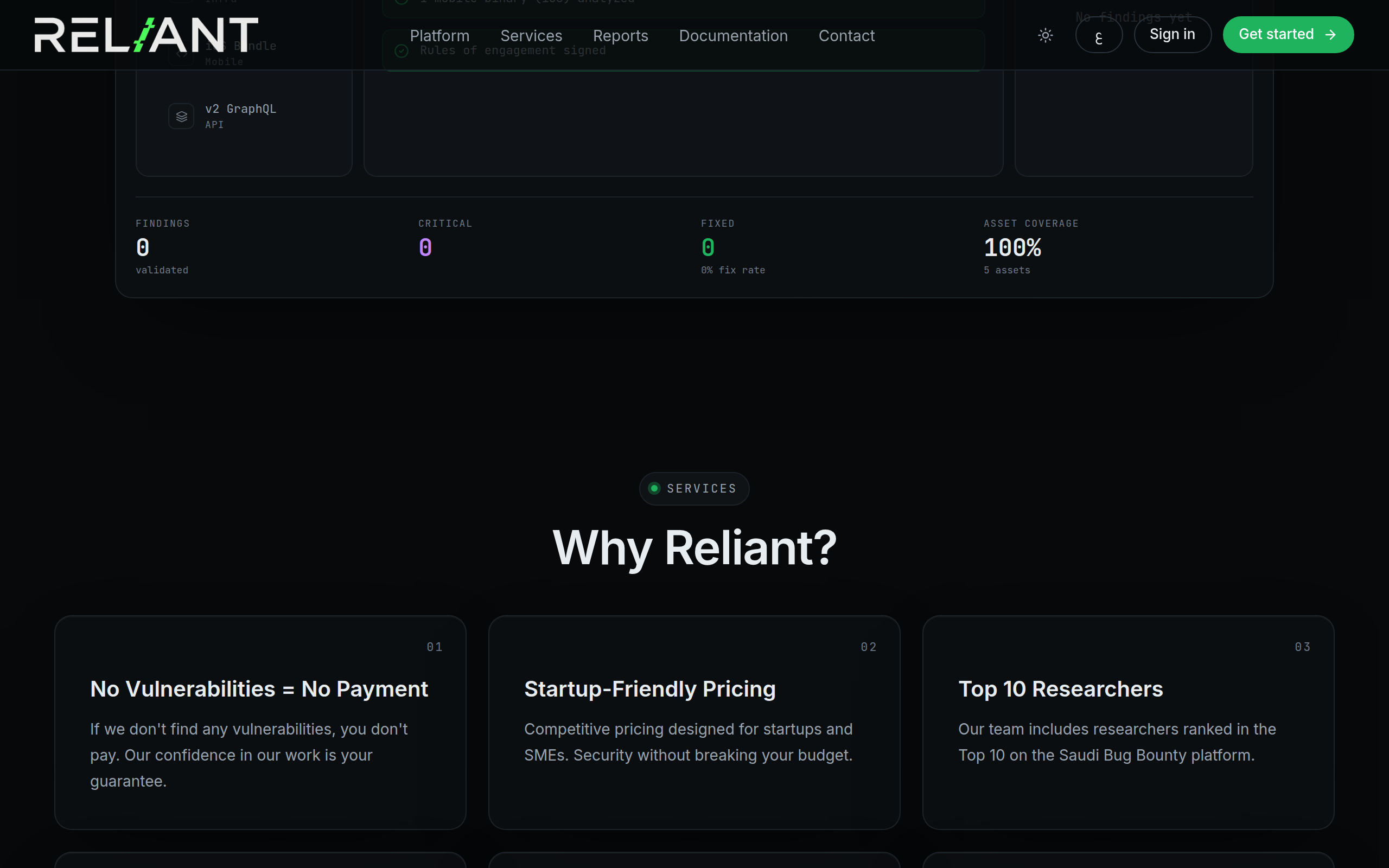Click the green Fixed count 0
The width and height of the screenshot is (1389, 868).
[708, 248]
